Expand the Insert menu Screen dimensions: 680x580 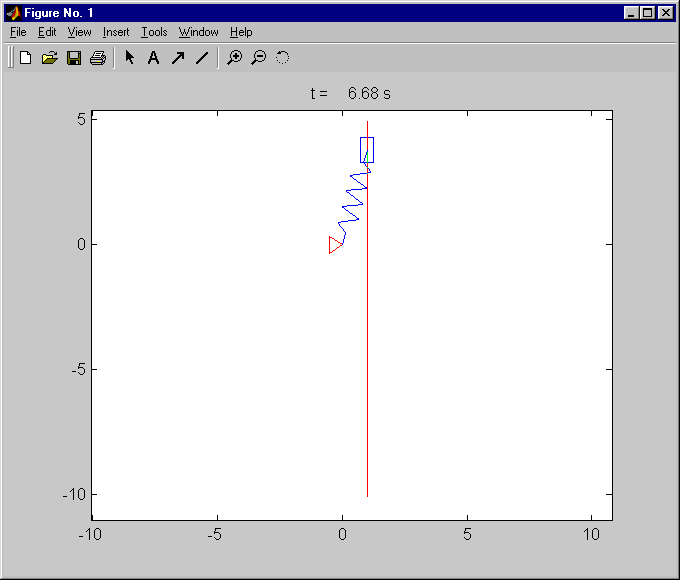tap(116, 32)
